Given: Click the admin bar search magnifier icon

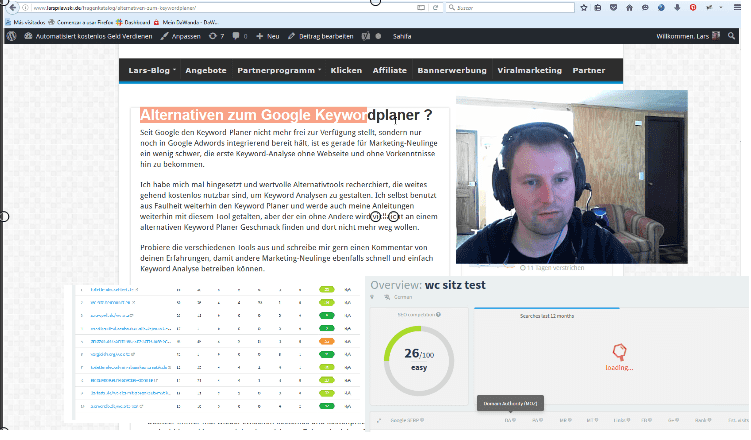Looking at the screenshot, I should point(731,36).
